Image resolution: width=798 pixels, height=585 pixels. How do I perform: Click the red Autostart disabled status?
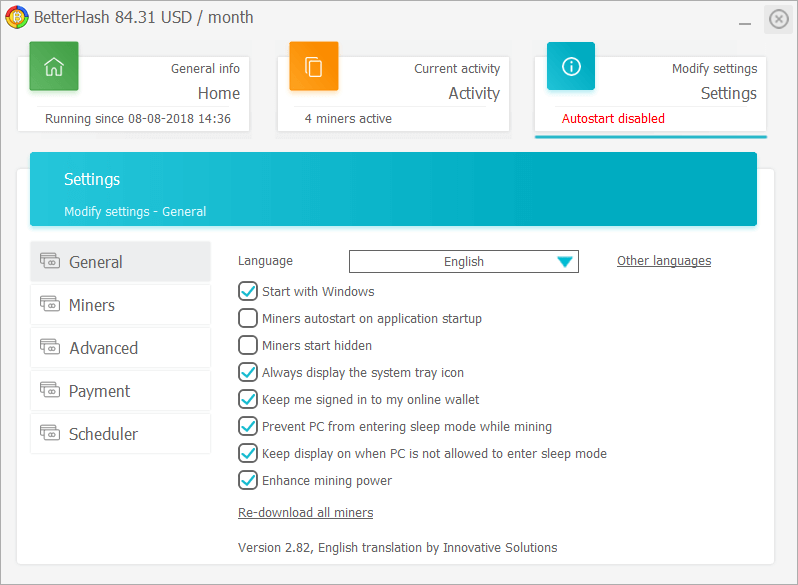(x=613, y=119)
